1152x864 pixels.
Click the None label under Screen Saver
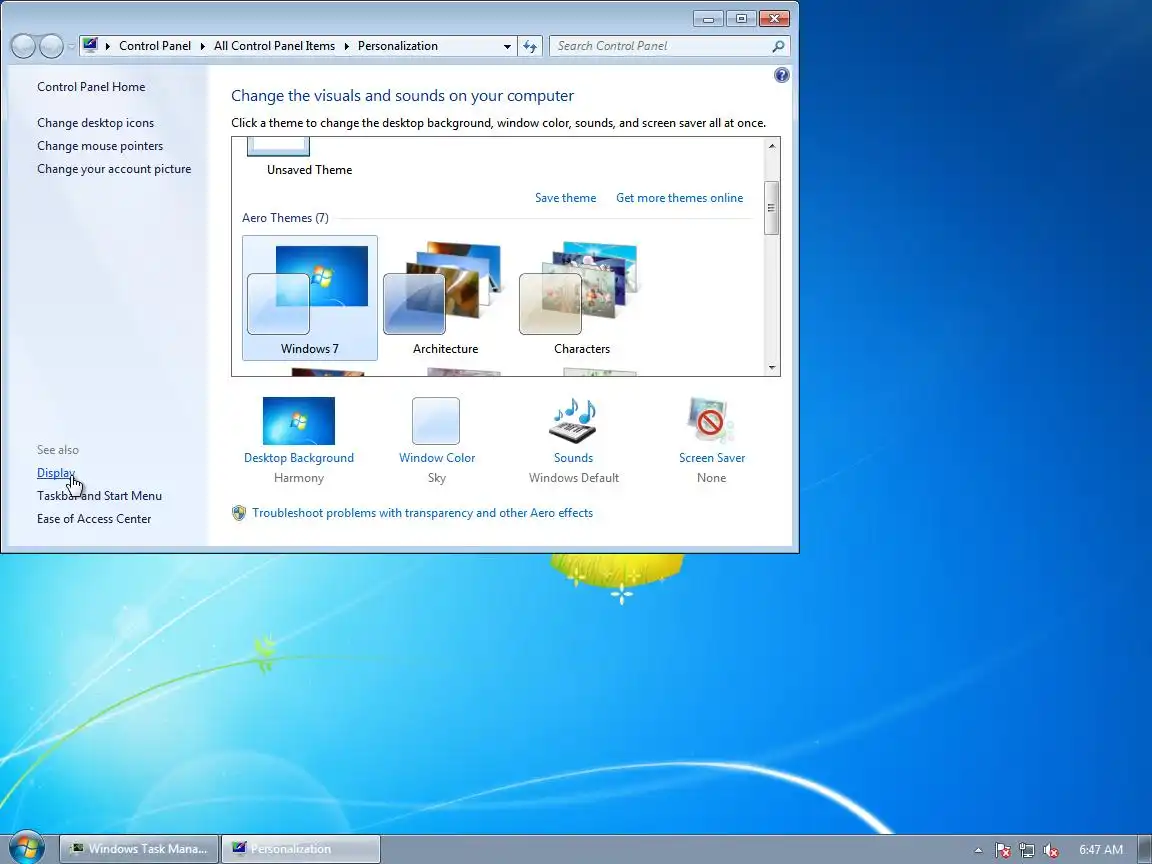[x=711, y=478]
